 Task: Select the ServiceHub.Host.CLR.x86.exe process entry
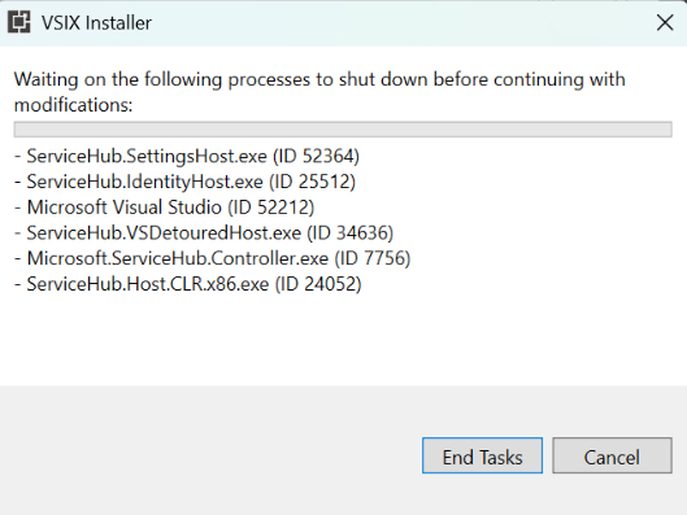[x=188, y=284]
